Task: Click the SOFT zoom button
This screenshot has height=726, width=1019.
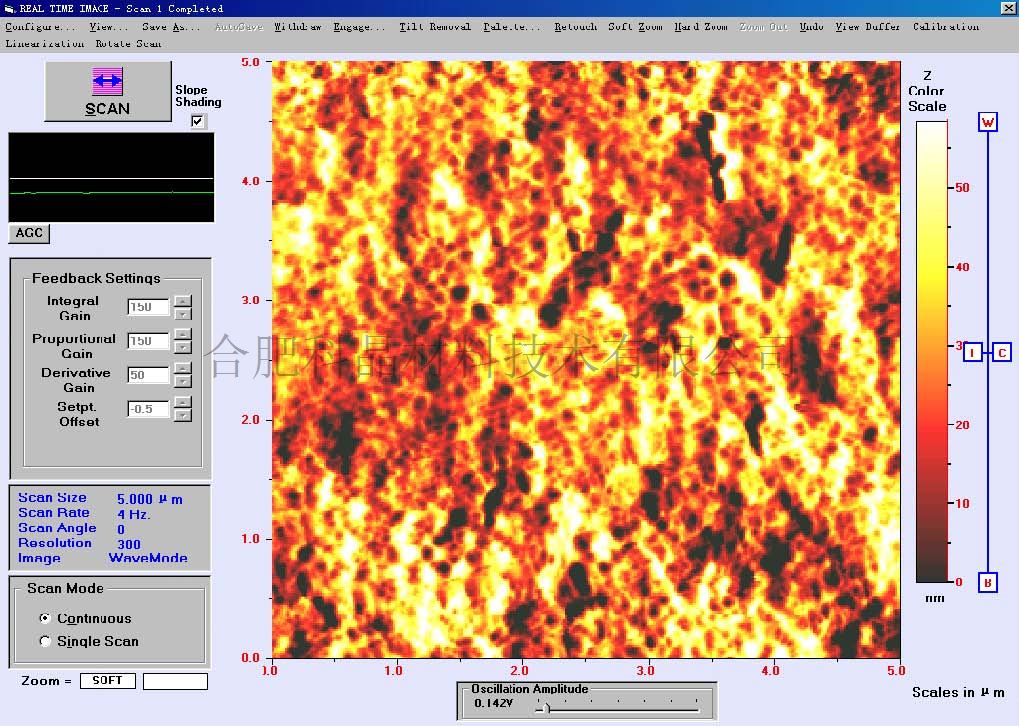Action: pos(108,681)
